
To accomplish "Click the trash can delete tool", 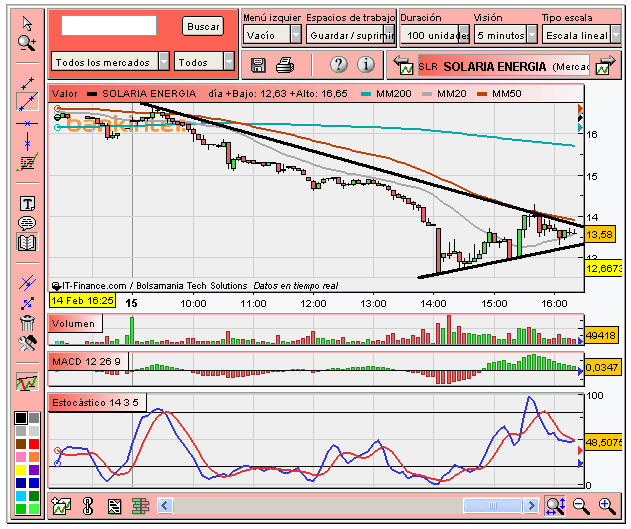I will pos(27,323).
